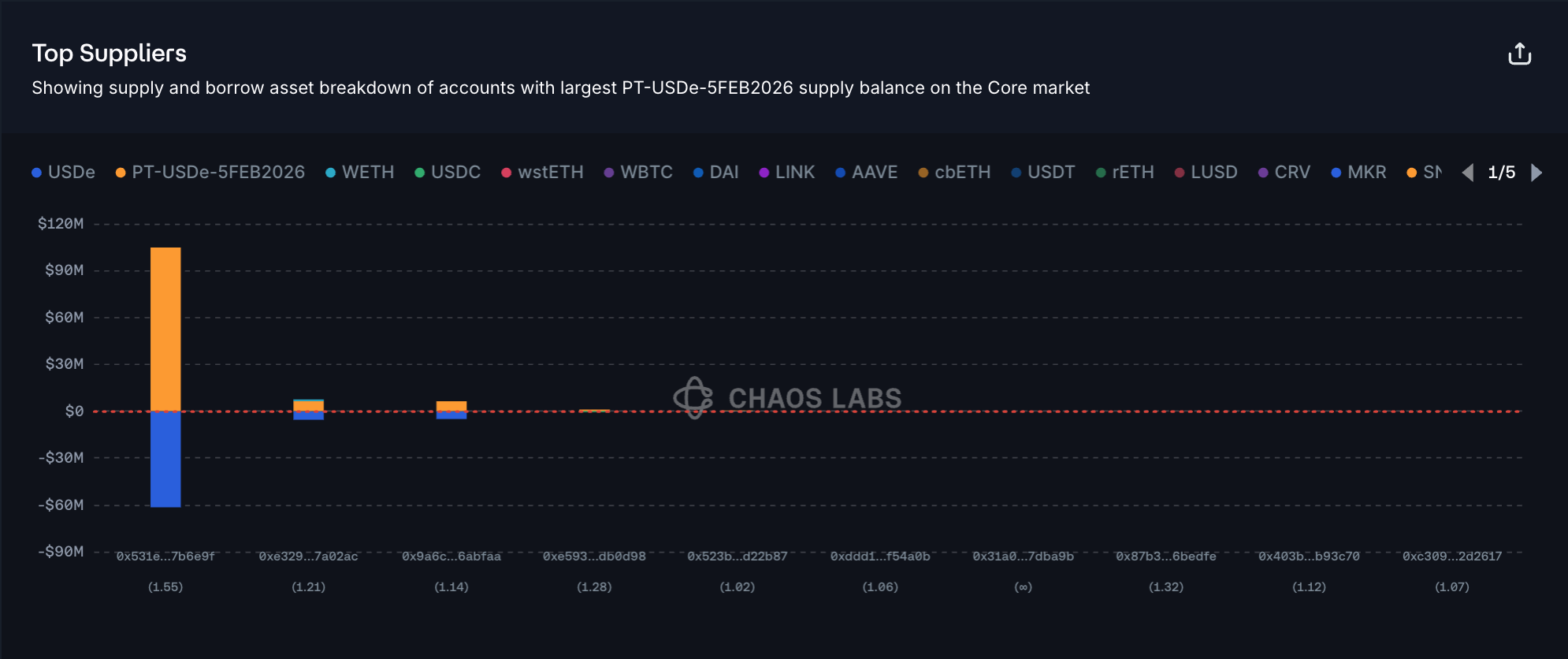Click the export share icon
The width and height of the screenshot is (1568, 659).
pos(1519,54)
